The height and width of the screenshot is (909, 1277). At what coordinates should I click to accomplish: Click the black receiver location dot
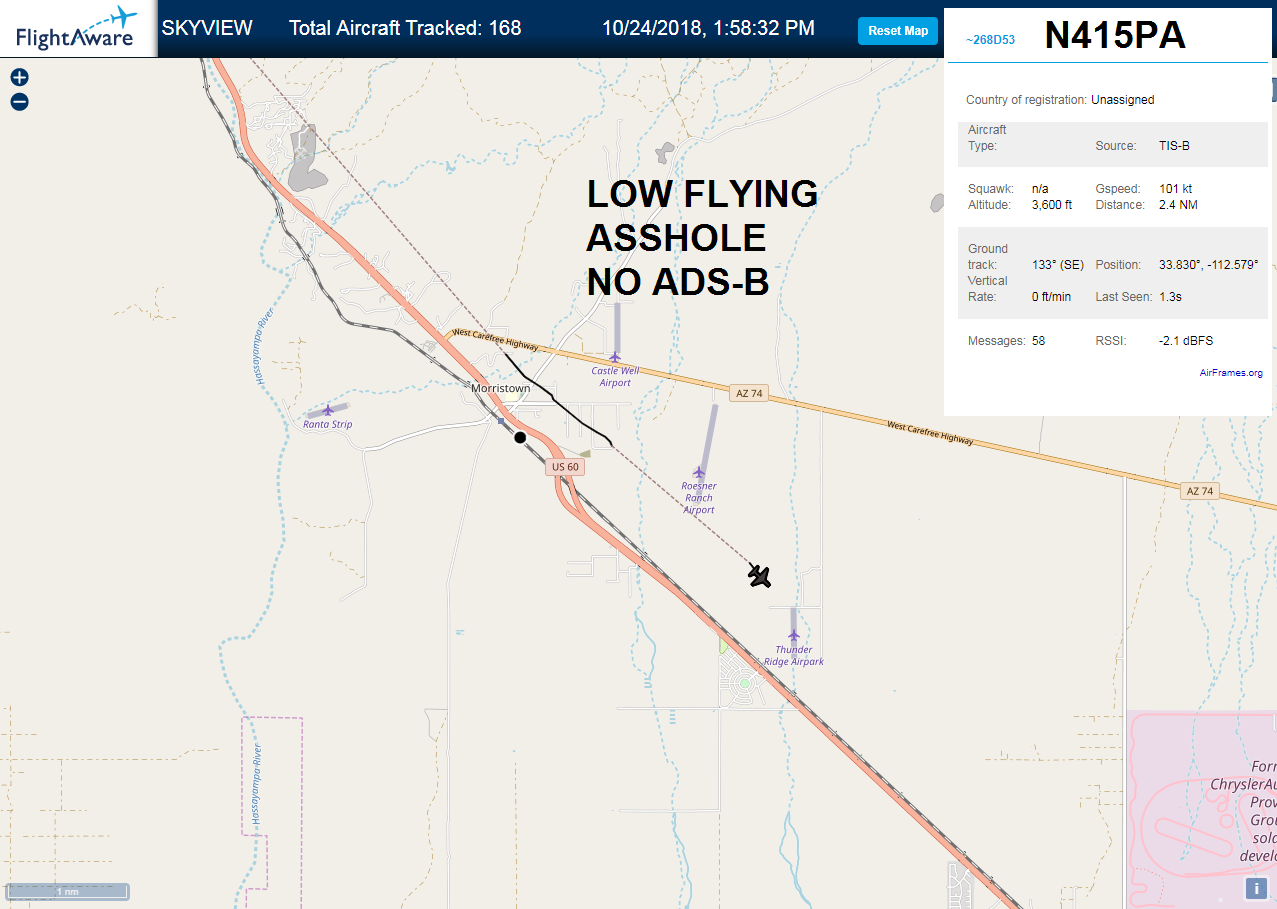coord(519,437)
